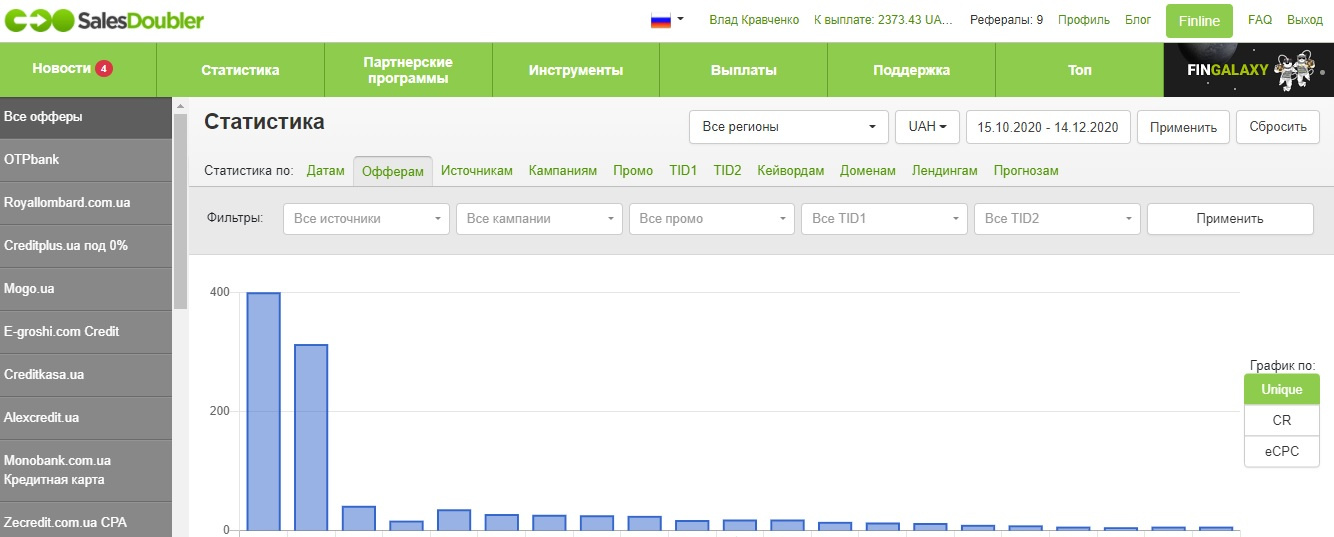Viewport: 1334px width, 537px height.
Task: Open the Инструменты menu
Action: 576,70
